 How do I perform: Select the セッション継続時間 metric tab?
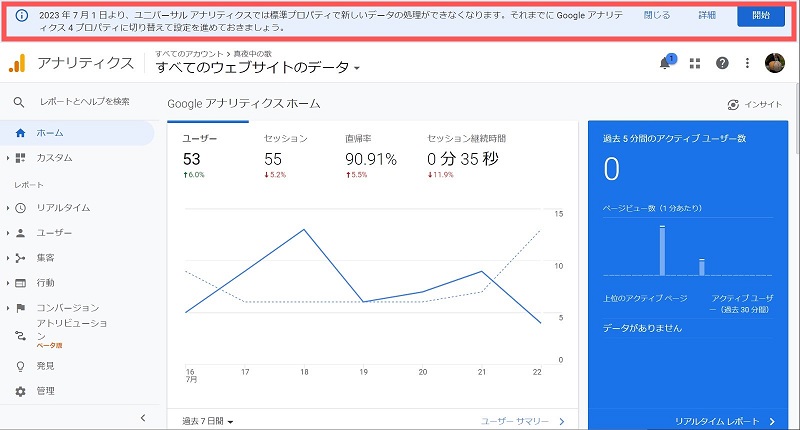coord(466,157)
